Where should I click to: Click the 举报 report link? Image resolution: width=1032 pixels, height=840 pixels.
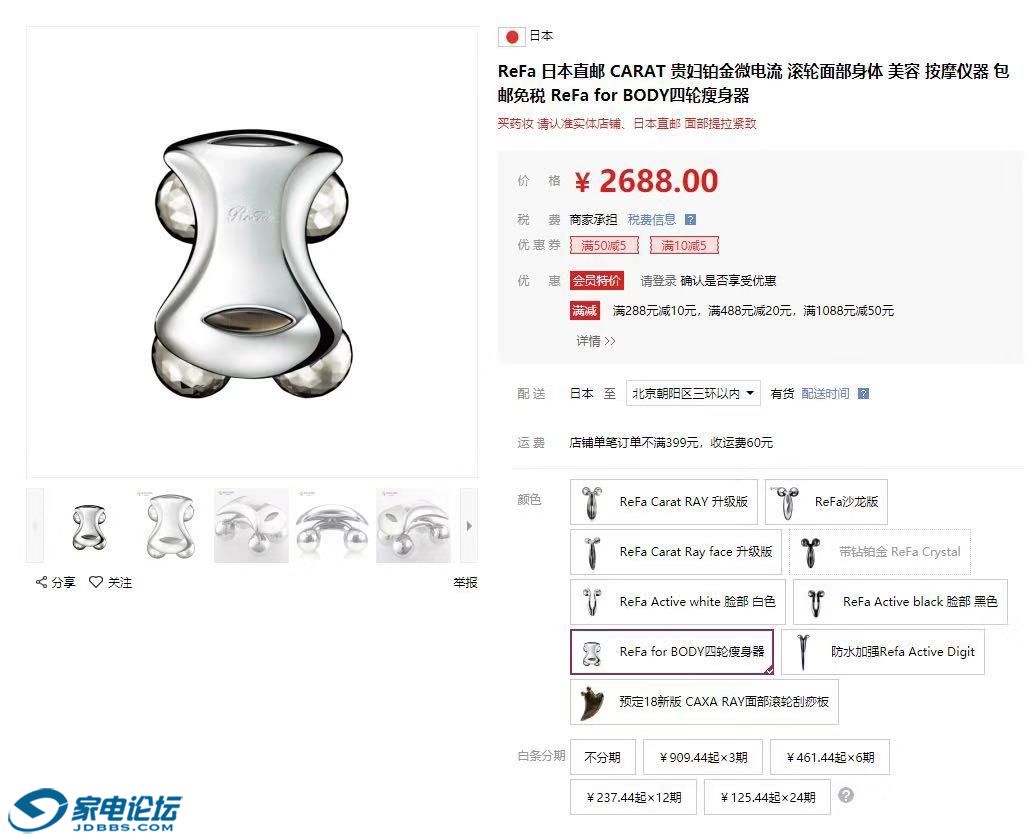[x=465, y=583]
